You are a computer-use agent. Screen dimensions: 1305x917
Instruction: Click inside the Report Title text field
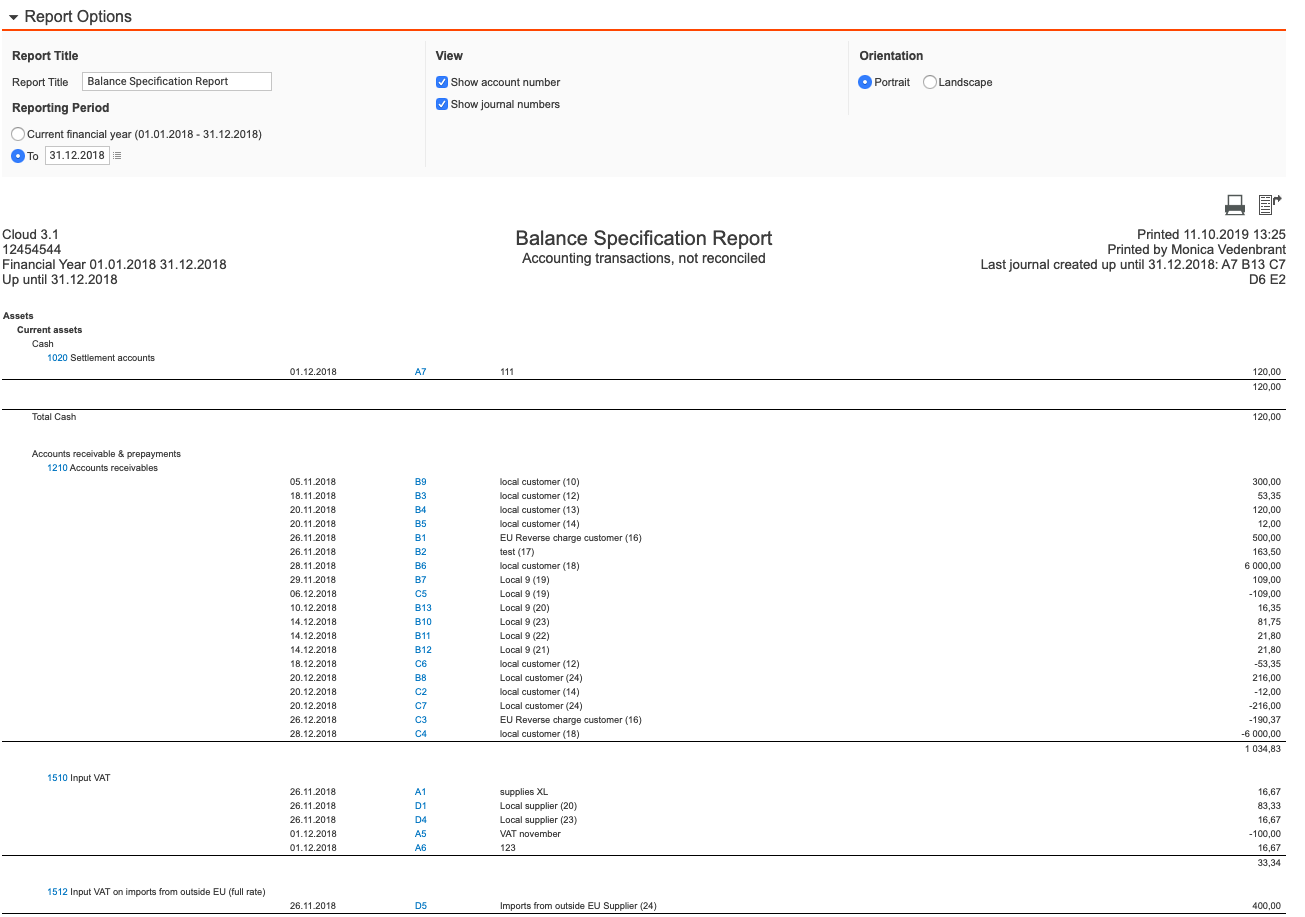point(176,81)
